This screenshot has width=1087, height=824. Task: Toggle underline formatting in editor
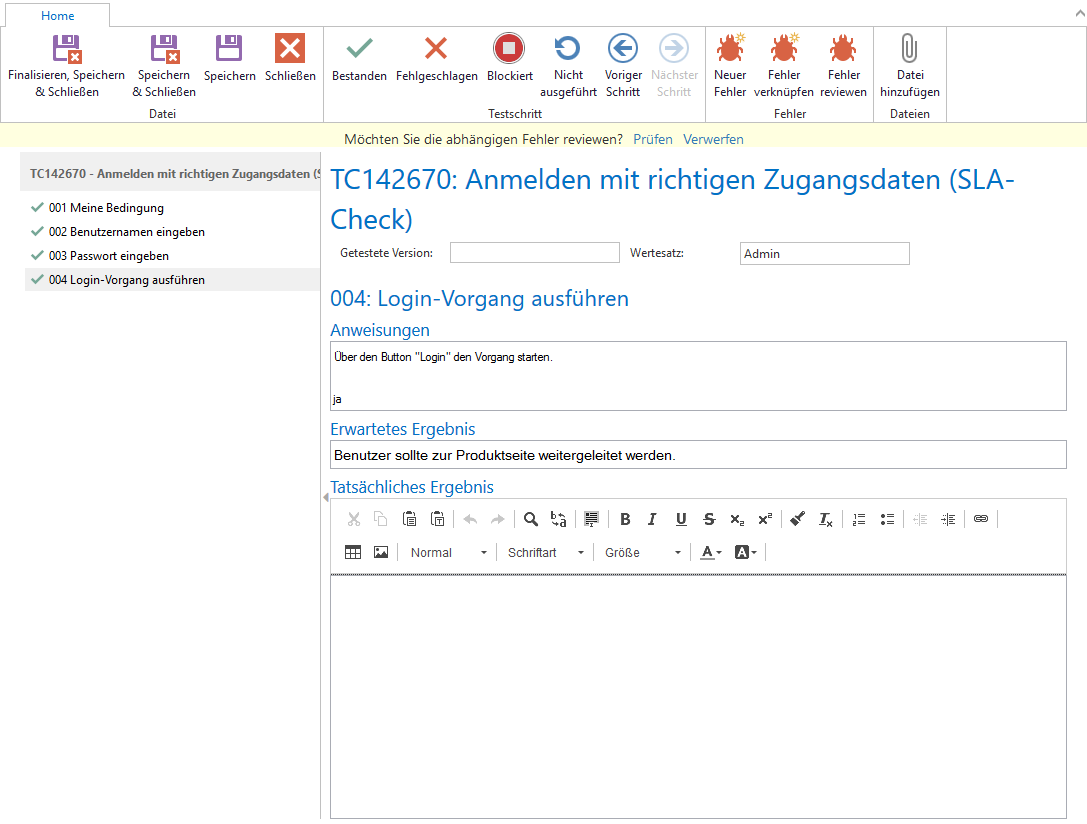(x=681, y=519)
